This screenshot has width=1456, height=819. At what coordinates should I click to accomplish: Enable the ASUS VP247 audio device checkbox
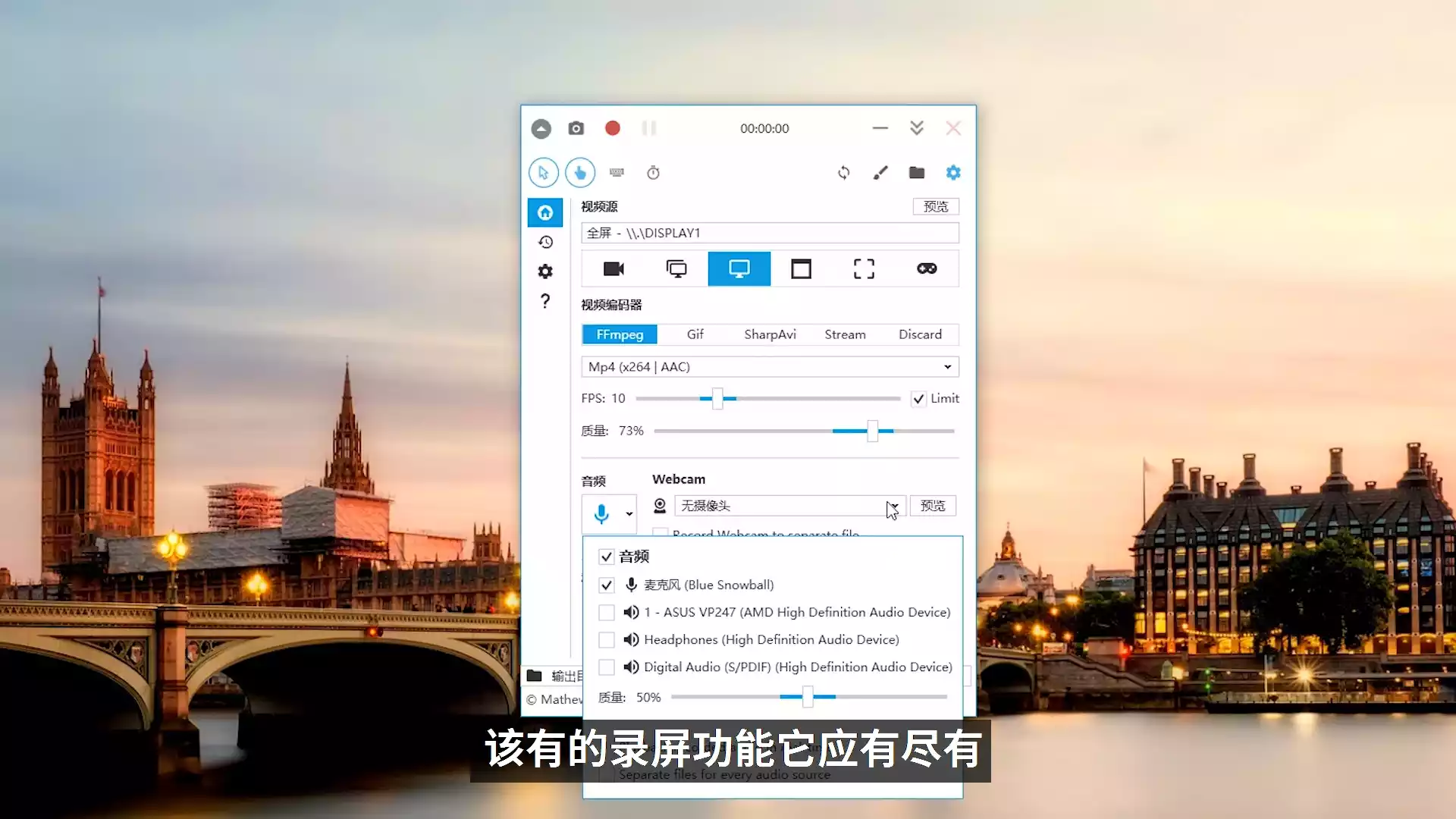click(606, 613)
